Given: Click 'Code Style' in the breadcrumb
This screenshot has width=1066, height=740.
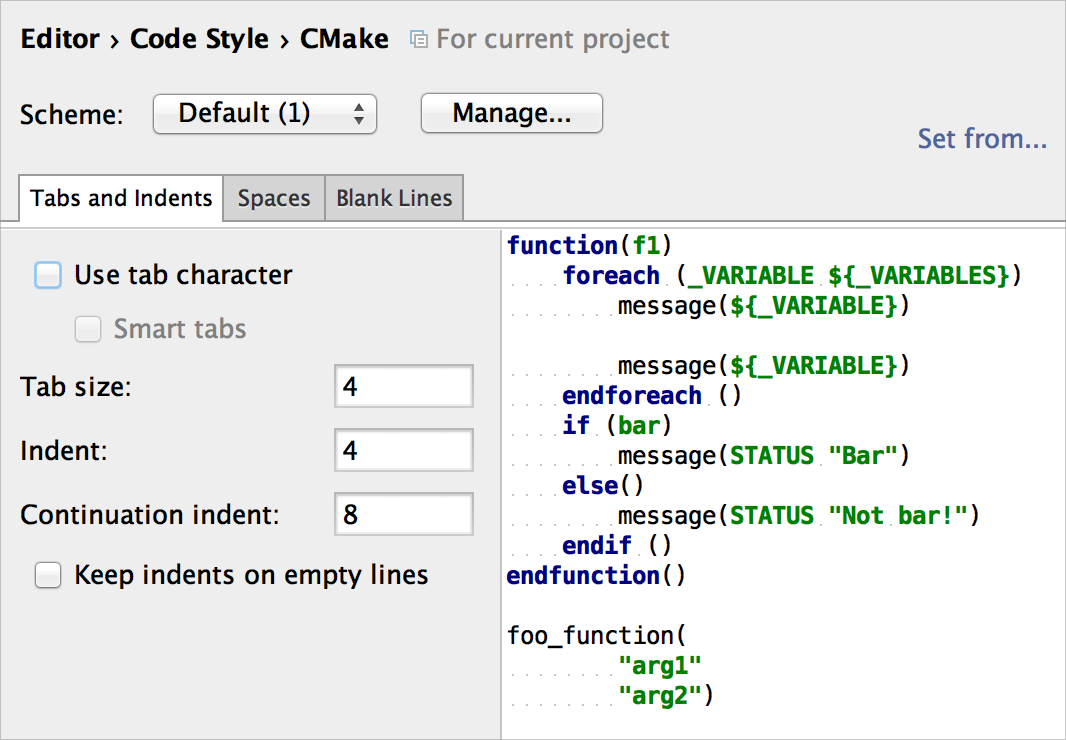Looking at the screenshot, I should [x=199, y=39].
